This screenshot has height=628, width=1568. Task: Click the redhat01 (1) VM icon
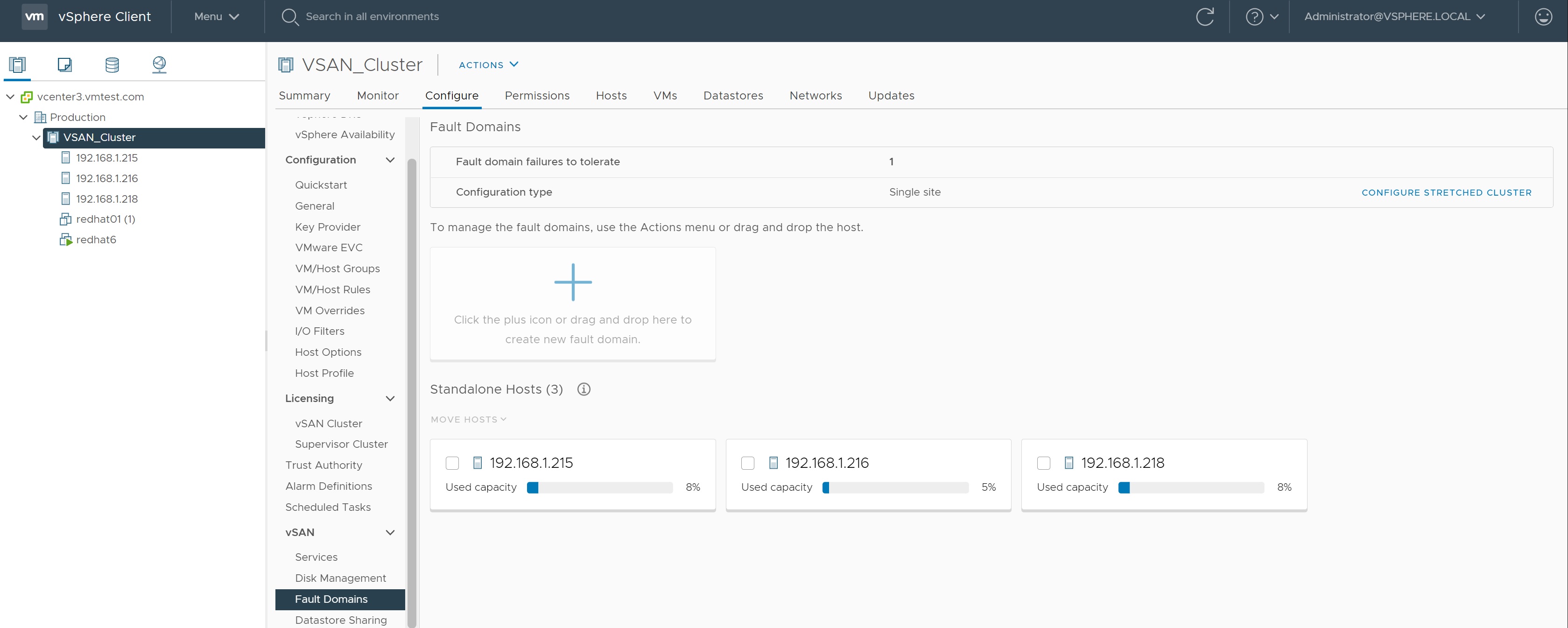pos(66,219)
